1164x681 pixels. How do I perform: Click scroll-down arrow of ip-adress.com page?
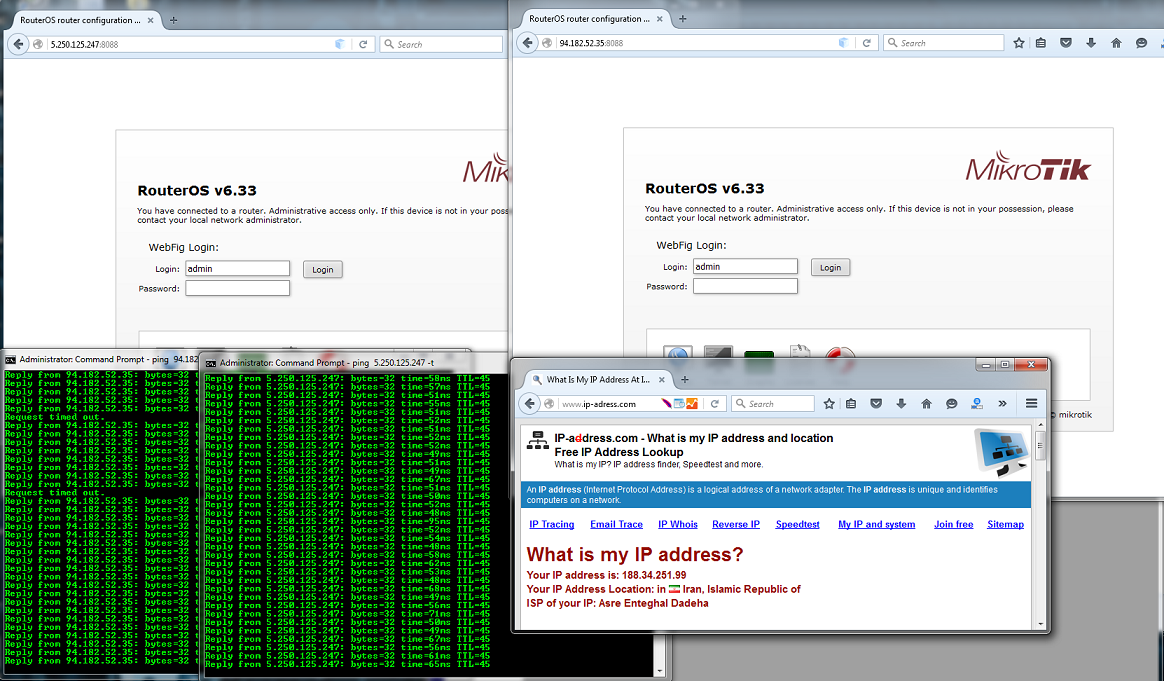point(1040,624)
